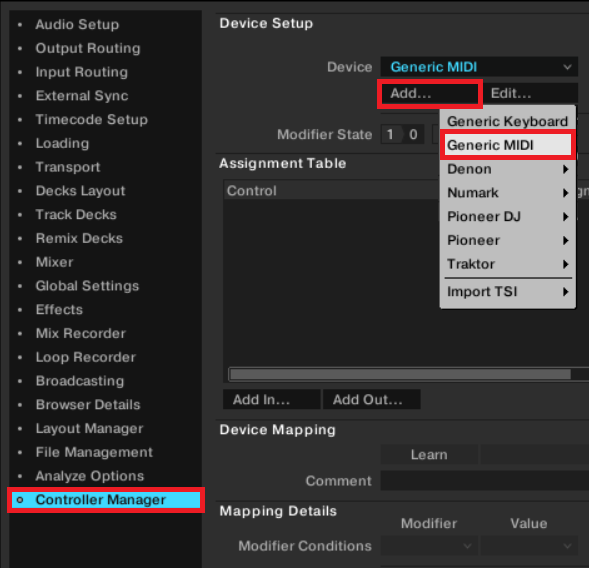Click into the Comment text field
This screenshot has width=589, height=568.
click(x=485, y=480)
